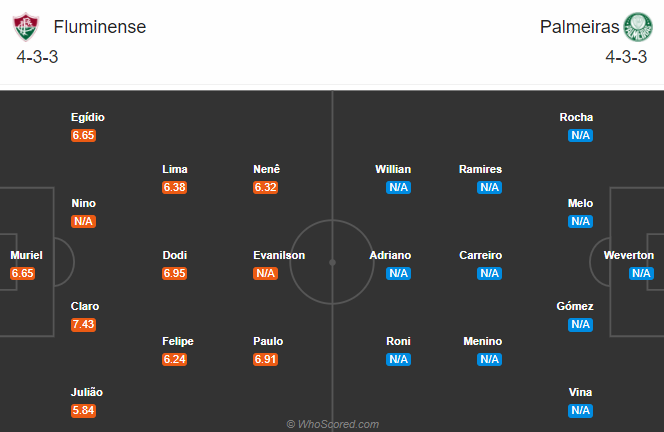
Task: Click the WhoScored.com watermark link
Action: (x=332, y=424)
